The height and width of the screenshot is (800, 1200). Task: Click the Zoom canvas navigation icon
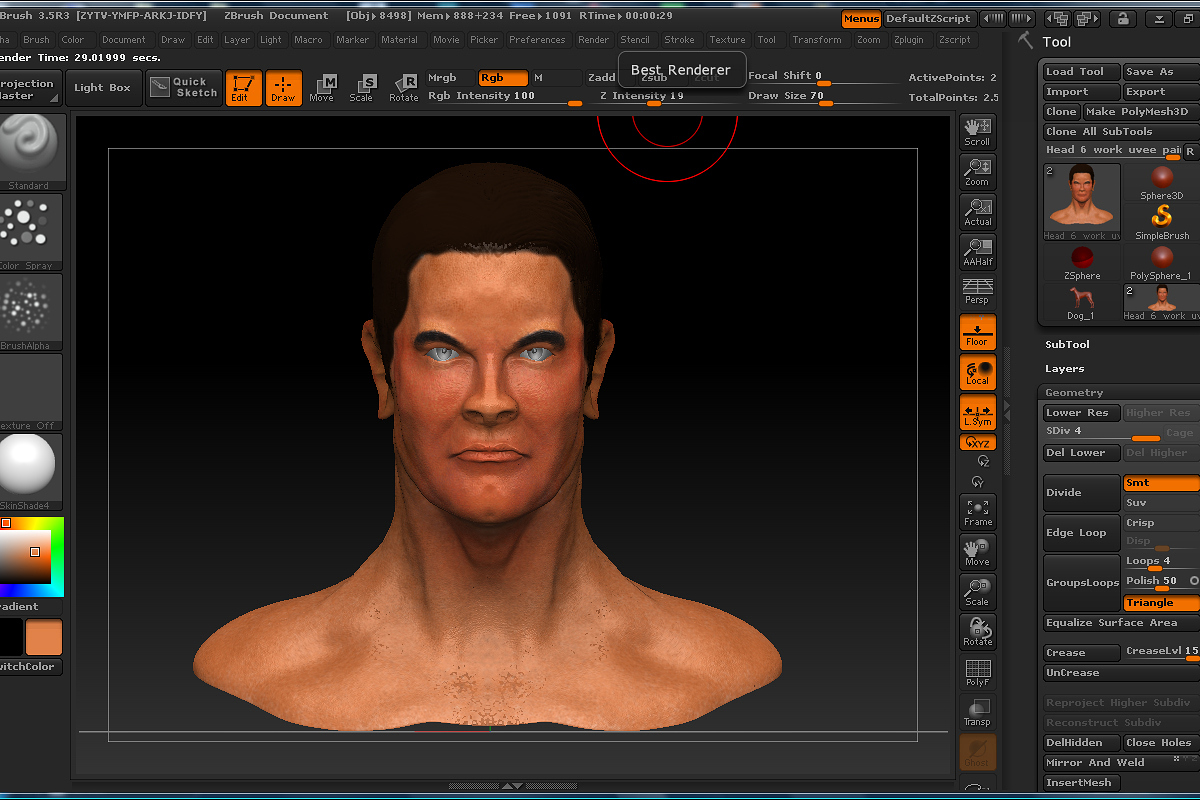click(x=977, y=171)
